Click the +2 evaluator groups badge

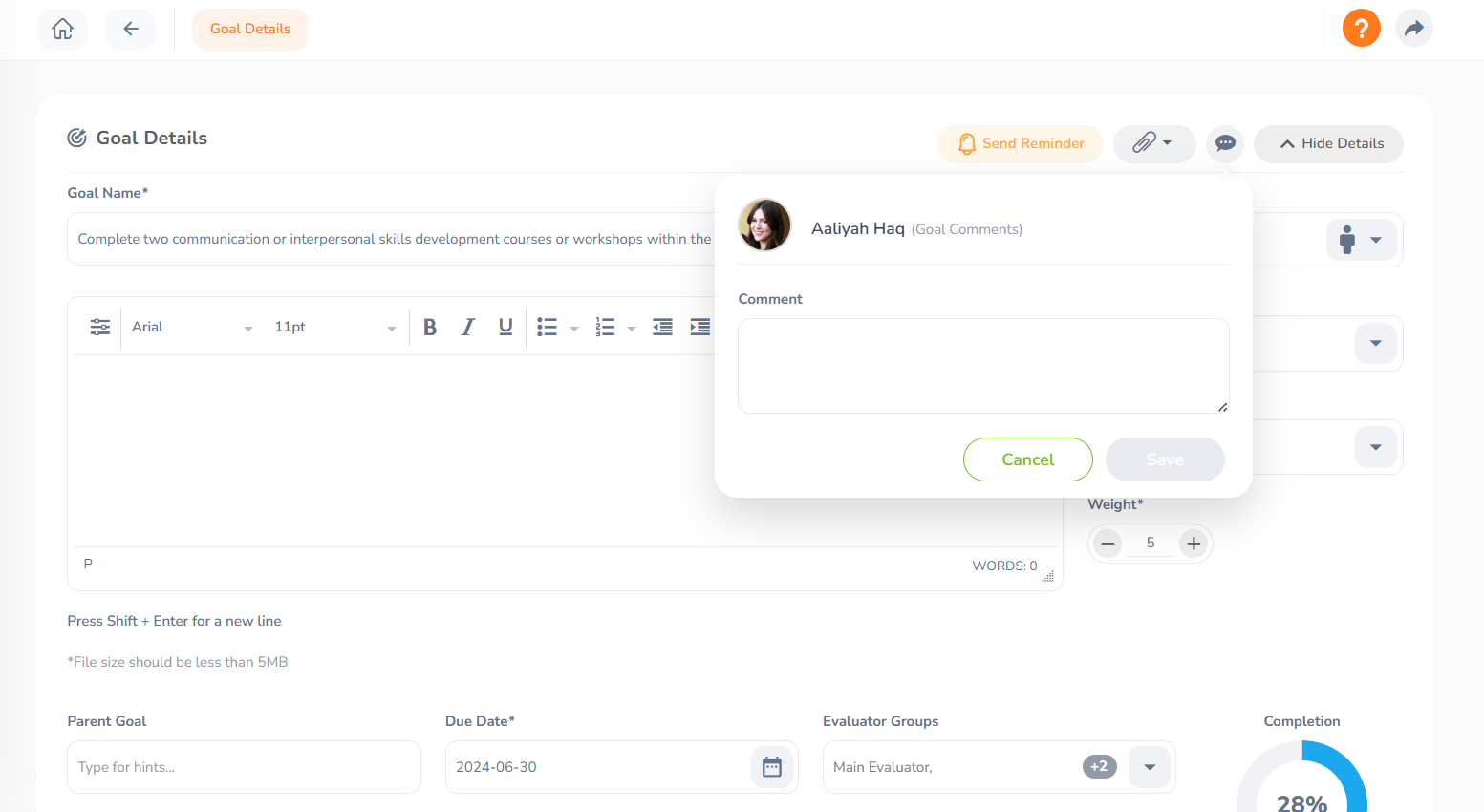pos(1100,766)
